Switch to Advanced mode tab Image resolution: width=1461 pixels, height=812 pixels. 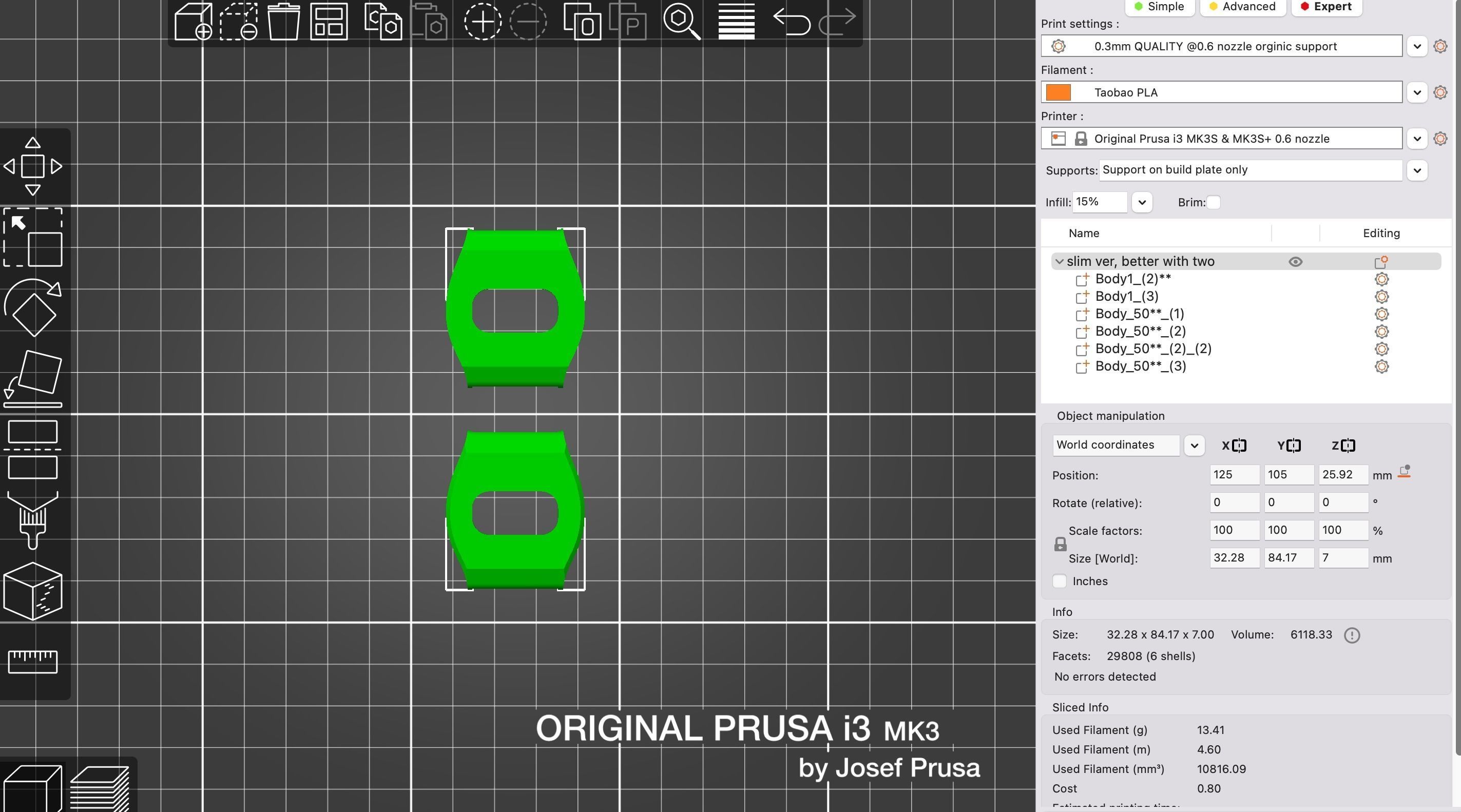click(x=1242, y=7)
